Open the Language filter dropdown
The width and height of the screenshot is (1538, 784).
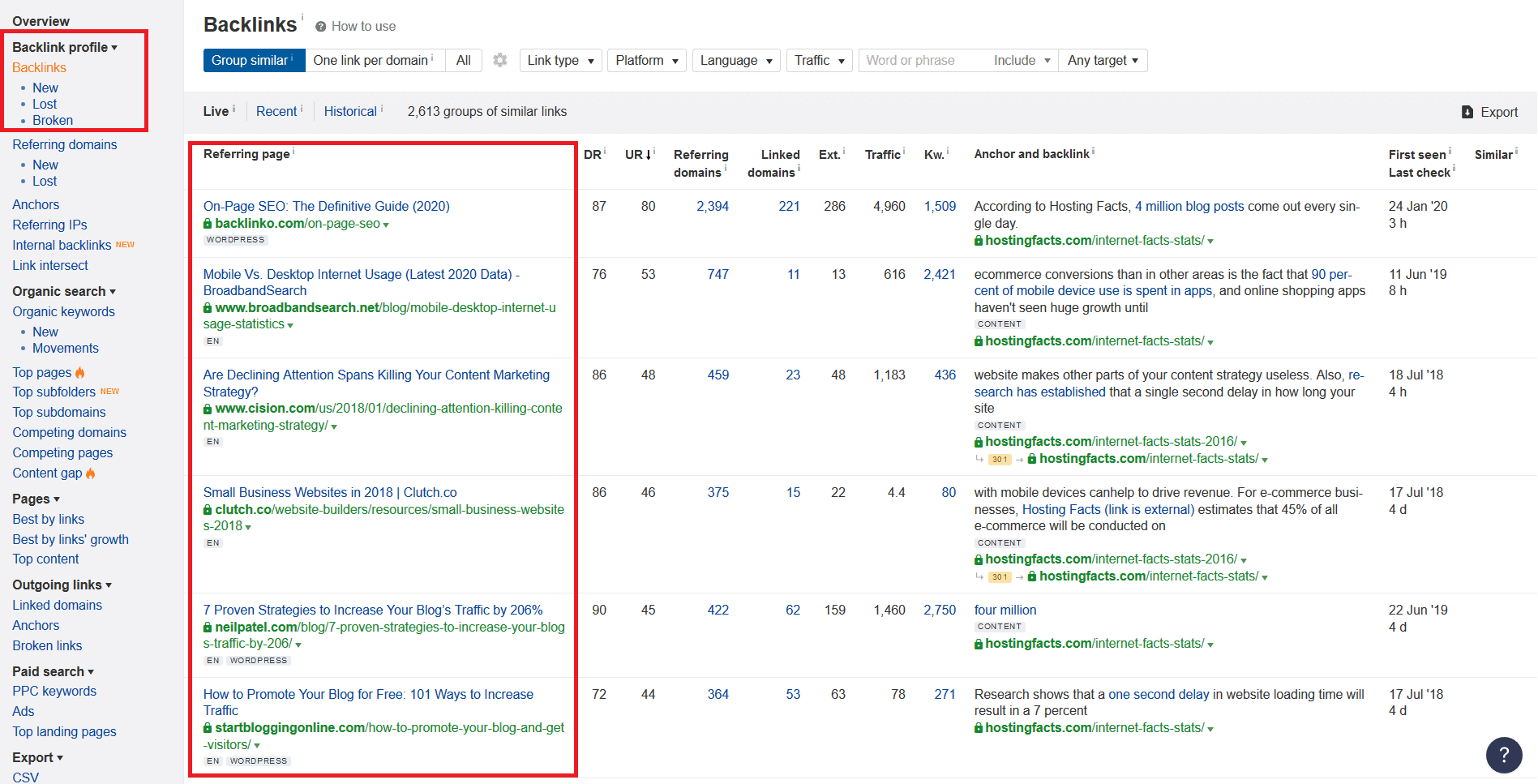tap(736, 60)
